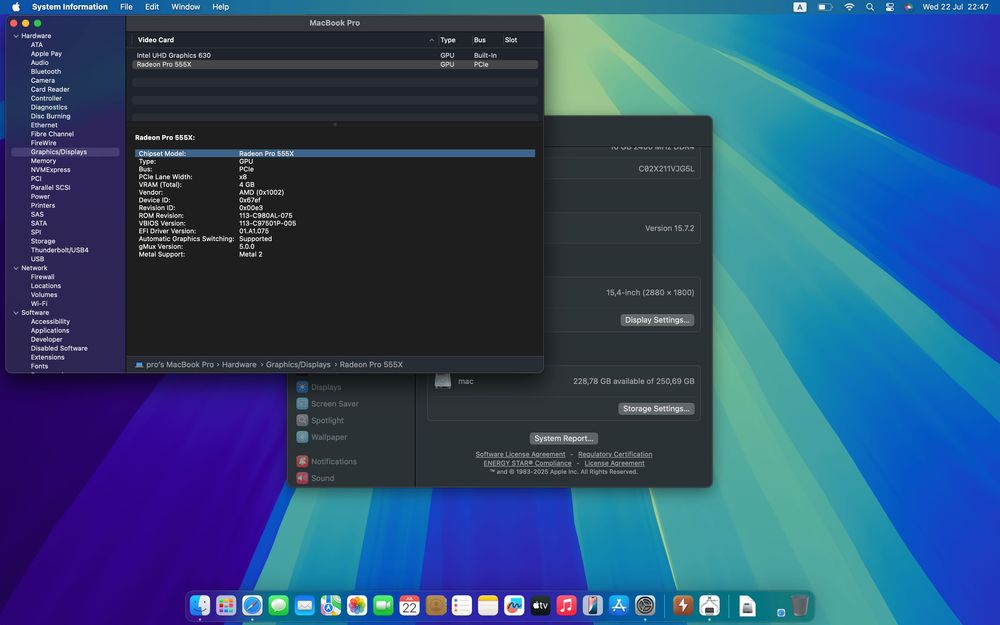Open Maps app in the Dock
The image size is (1000, 625).
tap(331, 605)
